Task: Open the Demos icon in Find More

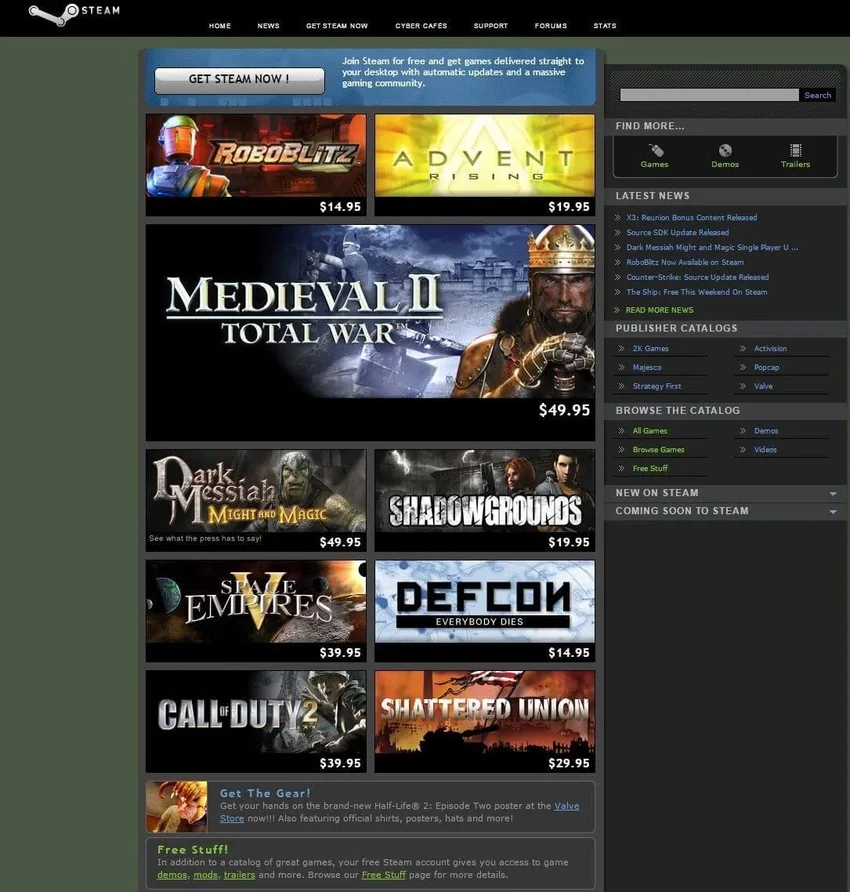Action: [x=725, y=151]
